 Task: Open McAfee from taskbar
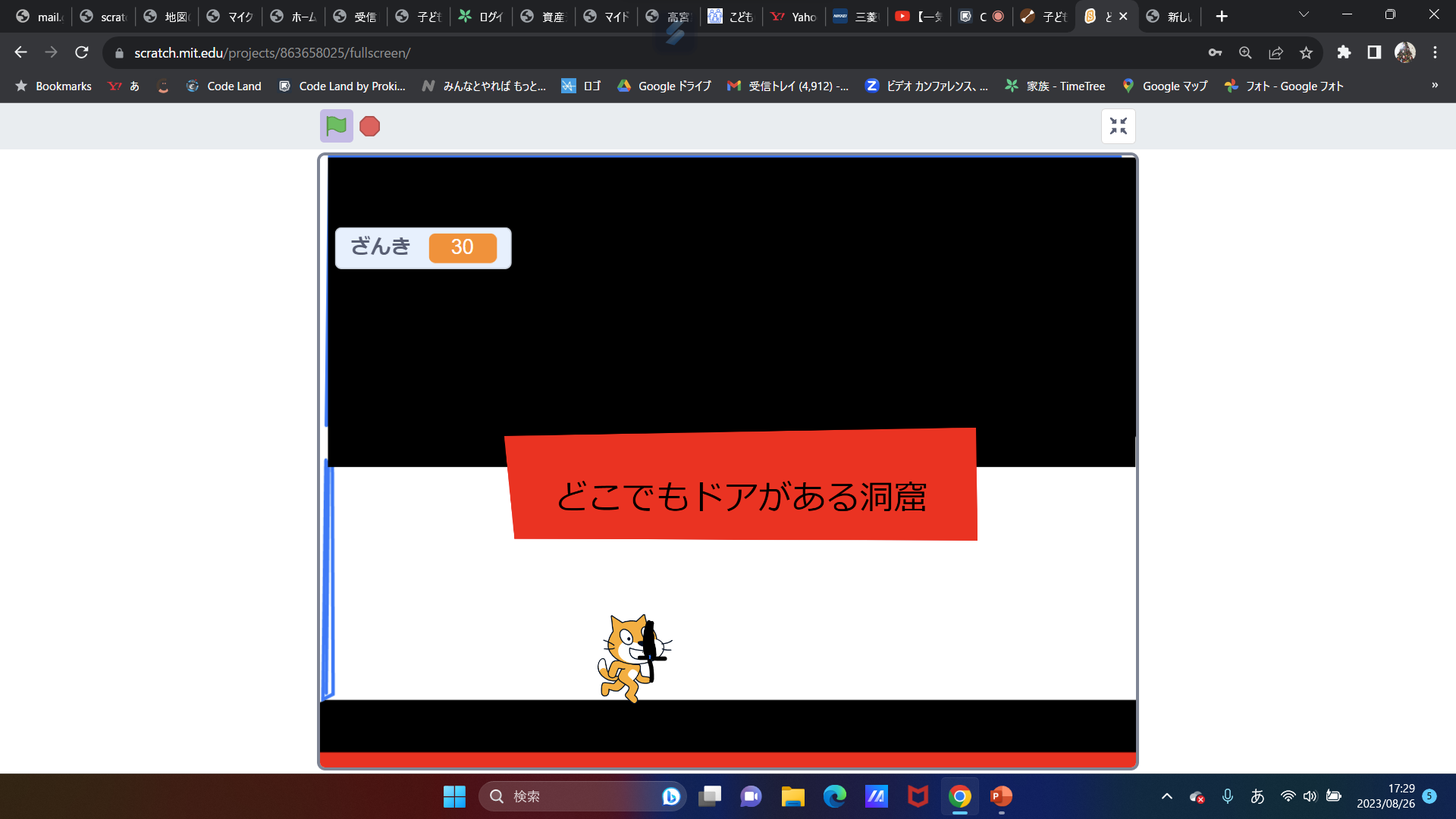pyautogui.click(x=918, y=796)
